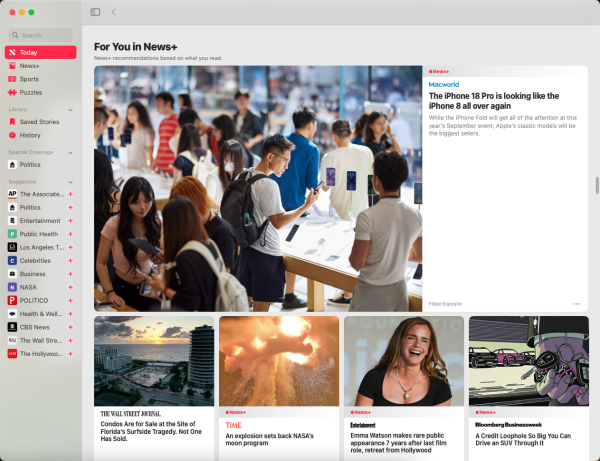
Task: Click the TIME publisher logo
Action: tap(233, 425)
